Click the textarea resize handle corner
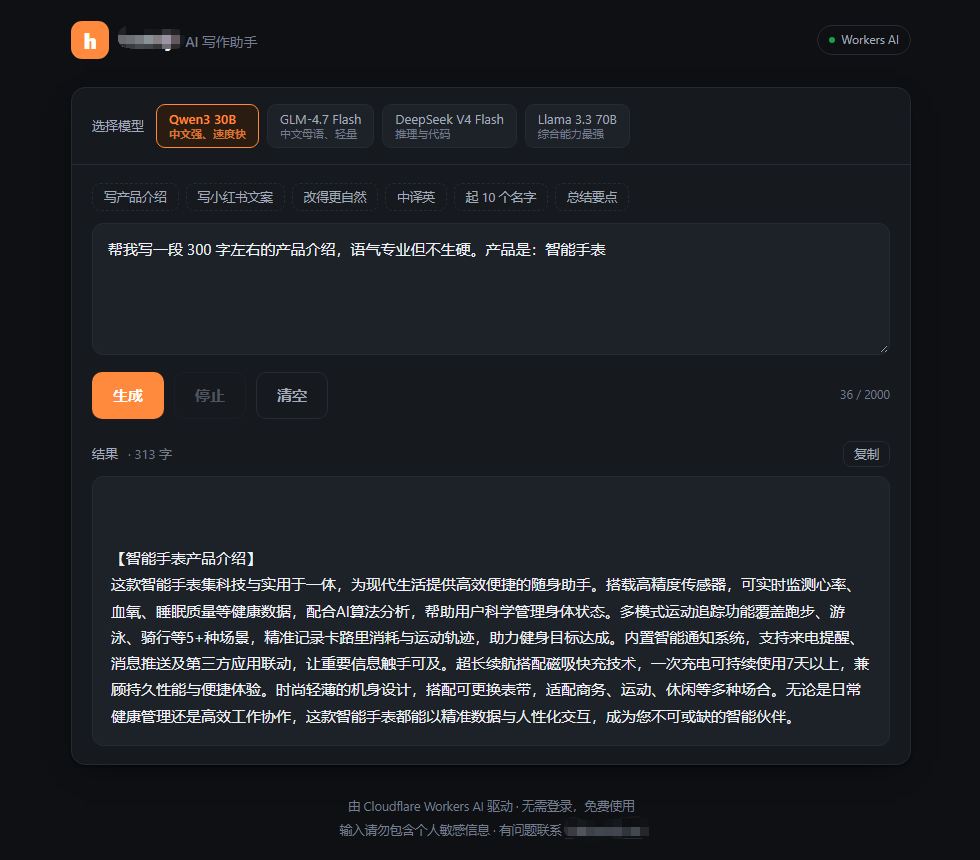The height and width of the screenshot is (860, 980). coord(884,349)
